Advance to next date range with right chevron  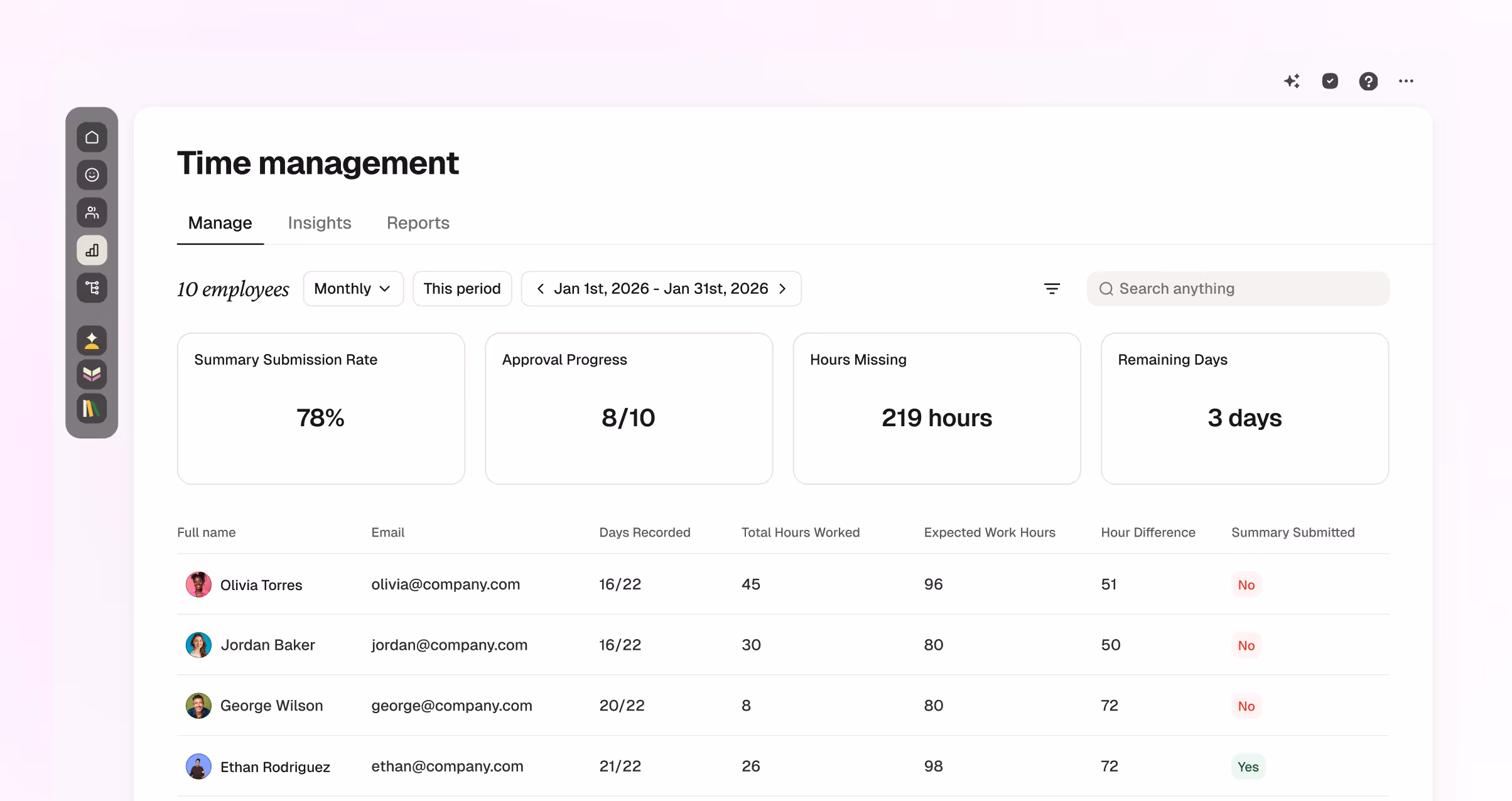pos(782,289)
